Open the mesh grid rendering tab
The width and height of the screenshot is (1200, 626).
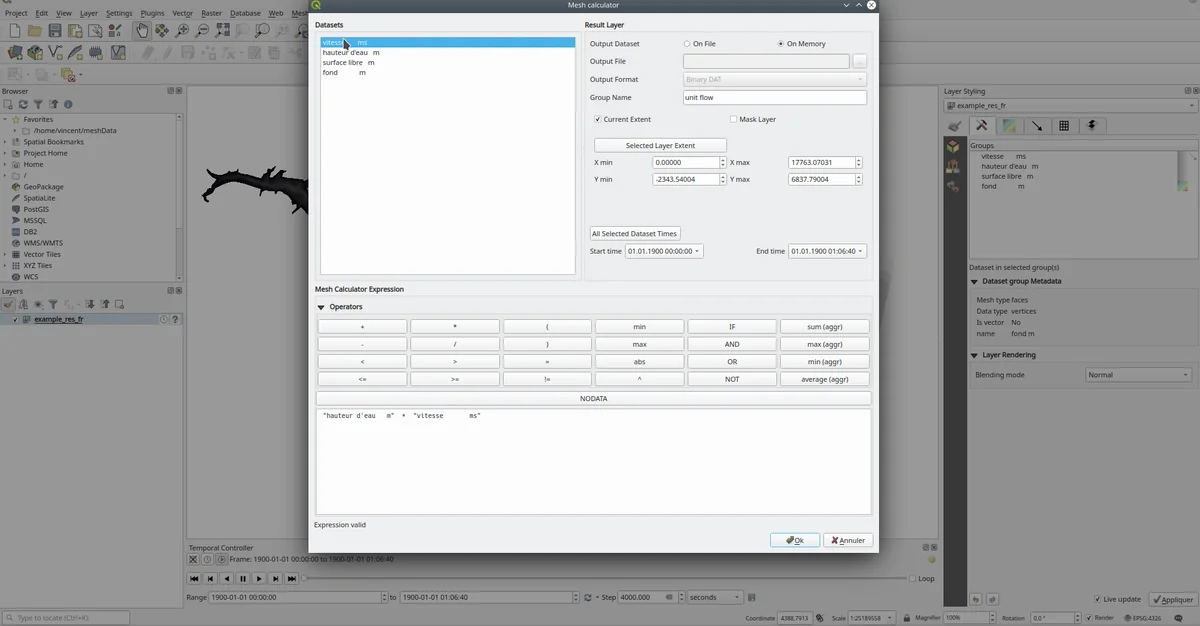tap(1064, 126)
